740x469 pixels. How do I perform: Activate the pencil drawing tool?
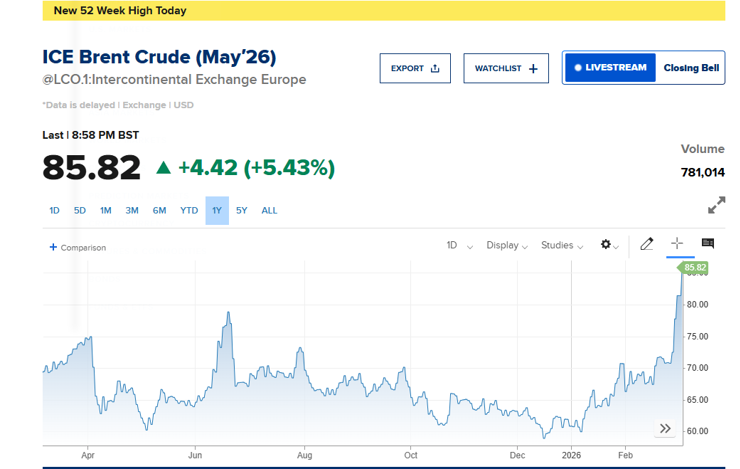(647, 244)
